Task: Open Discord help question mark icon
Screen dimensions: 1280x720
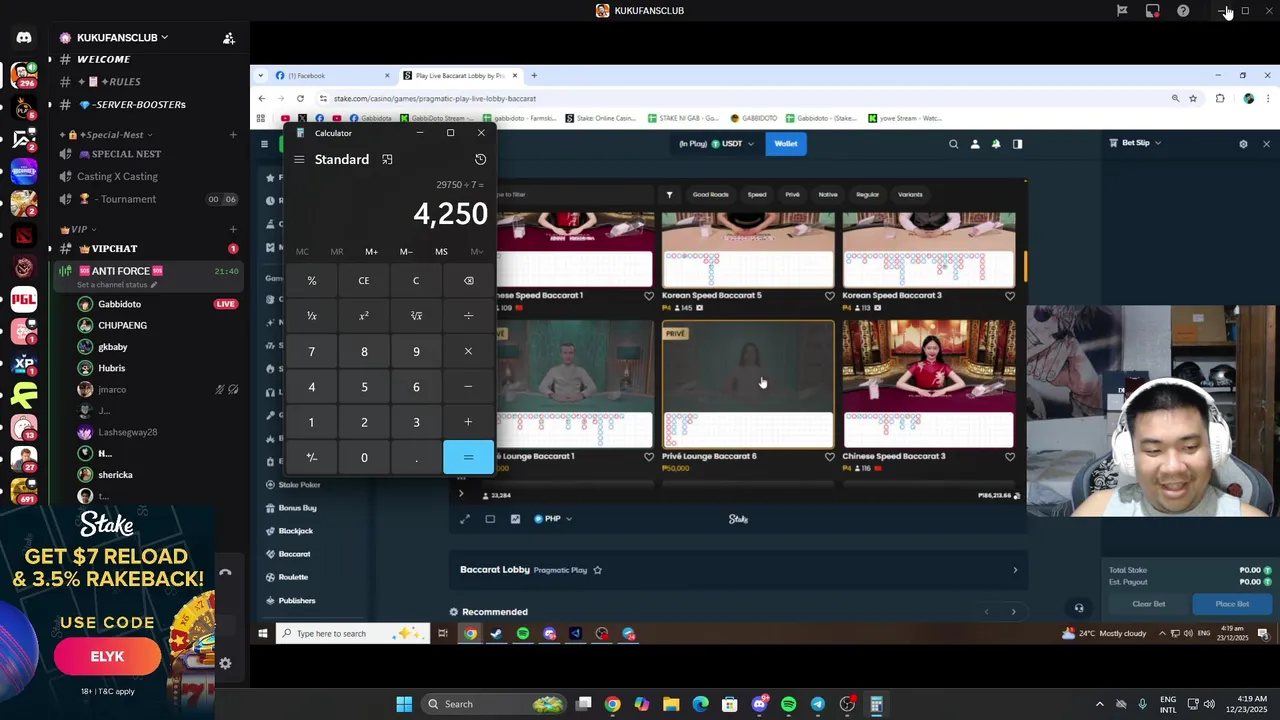Action: (1183, 11)
